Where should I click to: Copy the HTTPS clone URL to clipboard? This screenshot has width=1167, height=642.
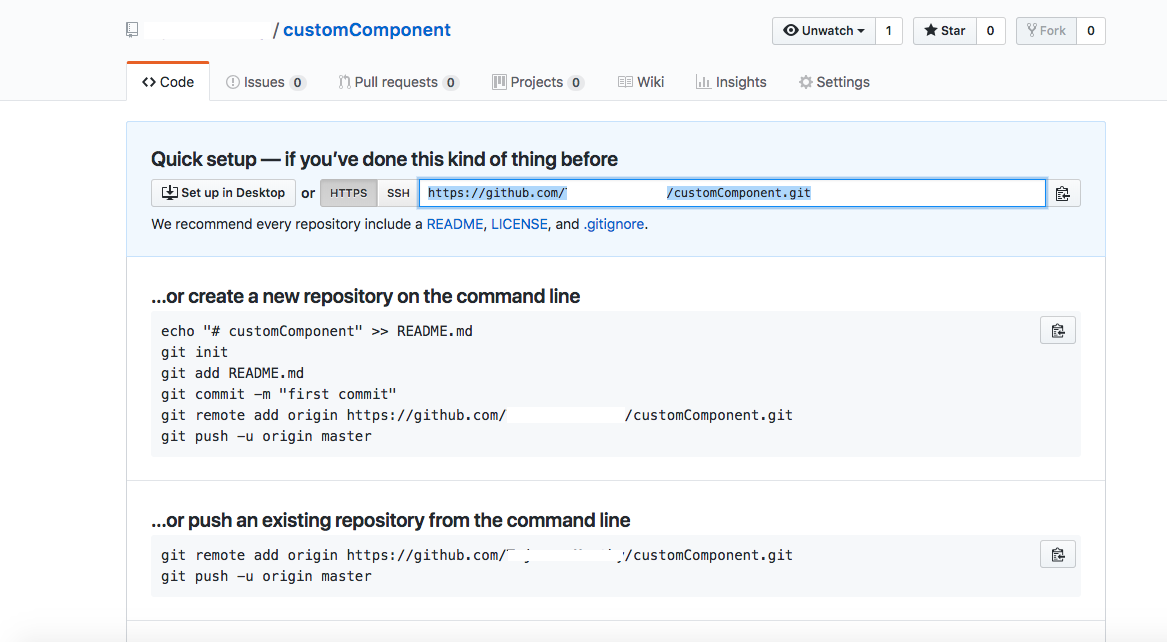(x=1063, y=193)
